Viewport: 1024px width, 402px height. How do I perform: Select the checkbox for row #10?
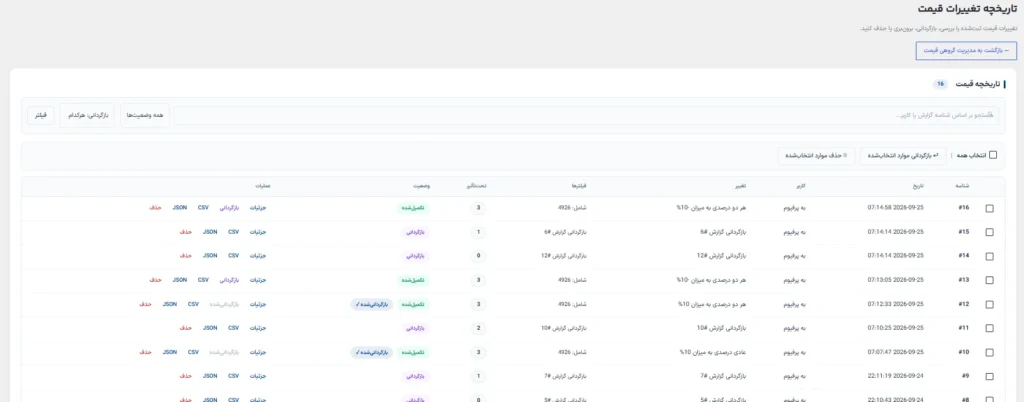(x=989, y=352)
